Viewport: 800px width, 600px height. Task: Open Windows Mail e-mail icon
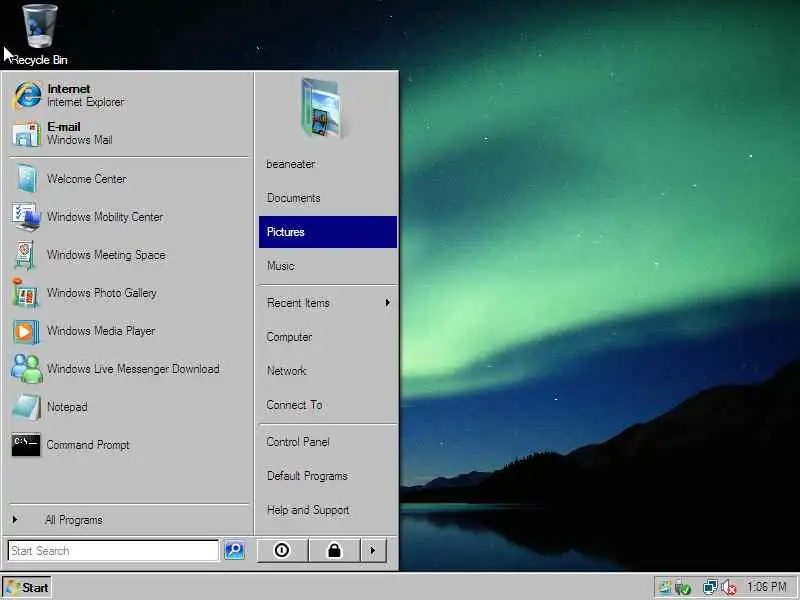click(x=26, y=134)
